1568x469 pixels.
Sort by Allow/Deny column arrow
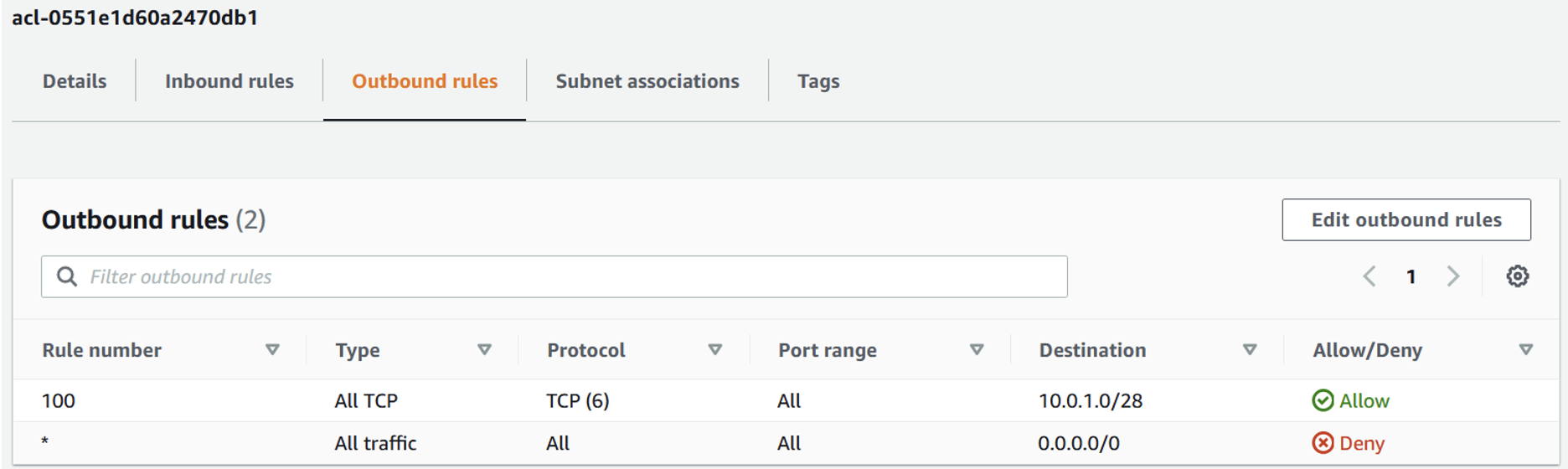(x=1525, y=350)
